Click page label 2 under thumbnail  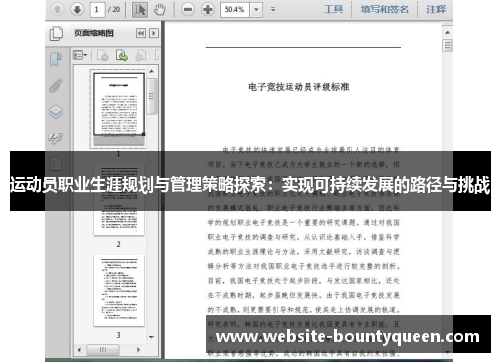[x=118, y=244]
